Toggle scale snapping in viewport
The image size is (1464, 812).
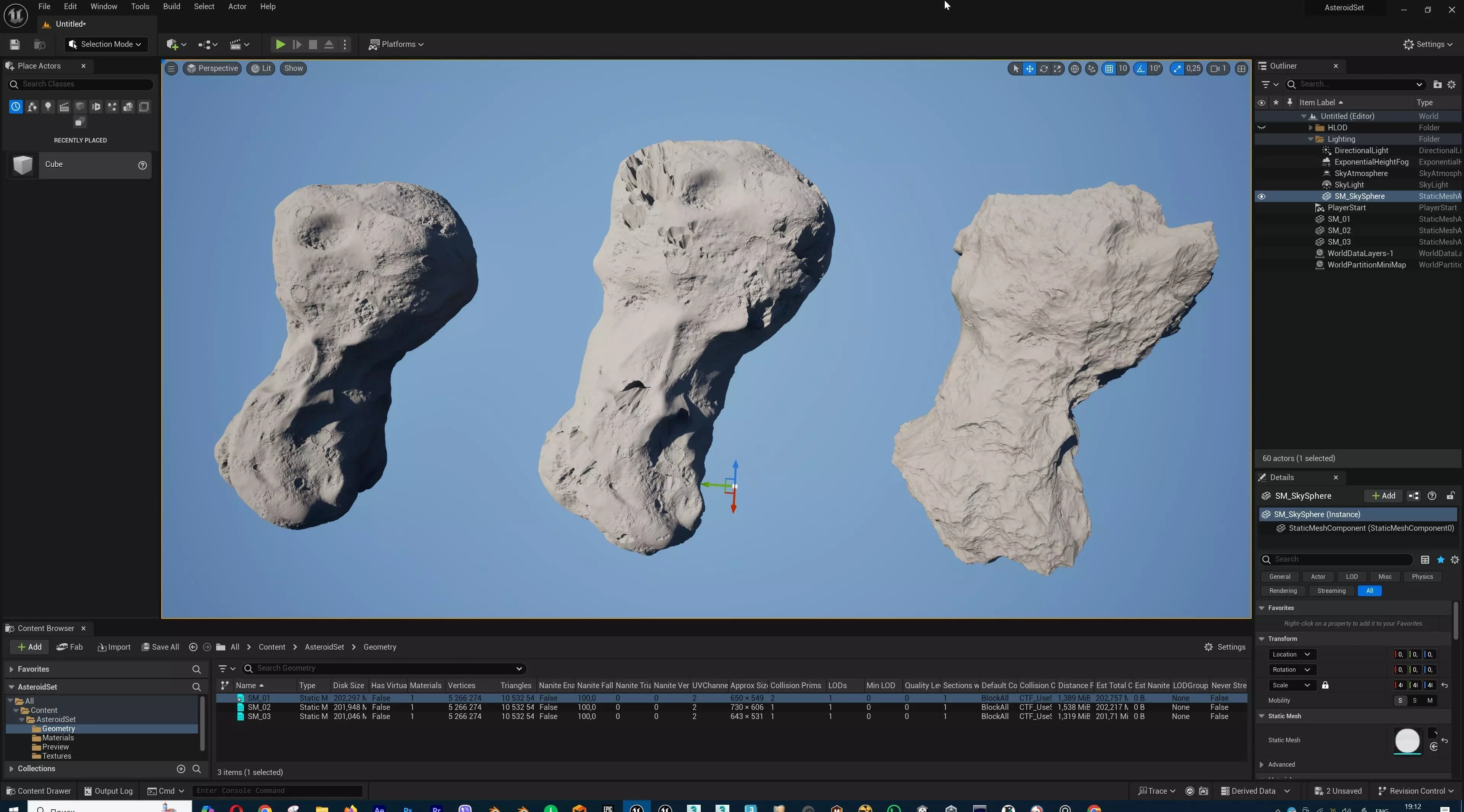[x=1177, y=69]
